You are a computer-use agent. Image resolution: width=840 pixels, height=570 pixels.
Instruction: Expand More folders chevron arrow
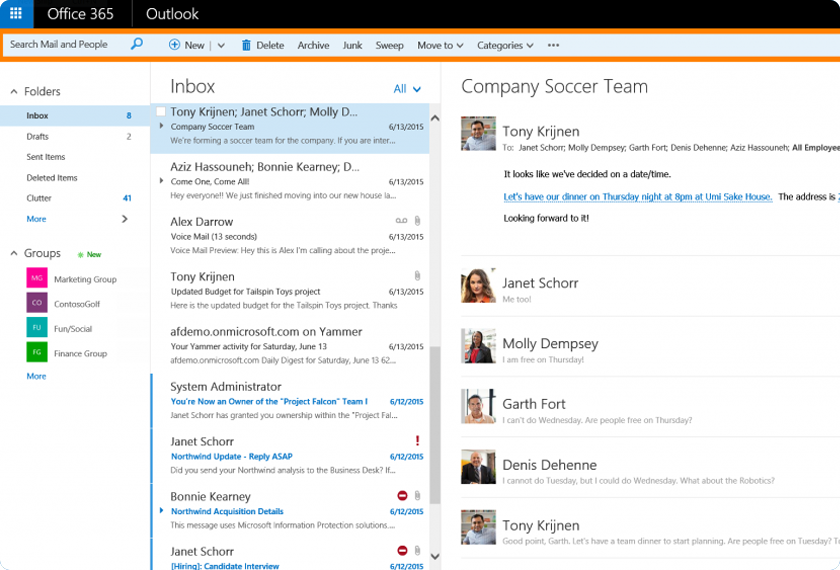125,219
